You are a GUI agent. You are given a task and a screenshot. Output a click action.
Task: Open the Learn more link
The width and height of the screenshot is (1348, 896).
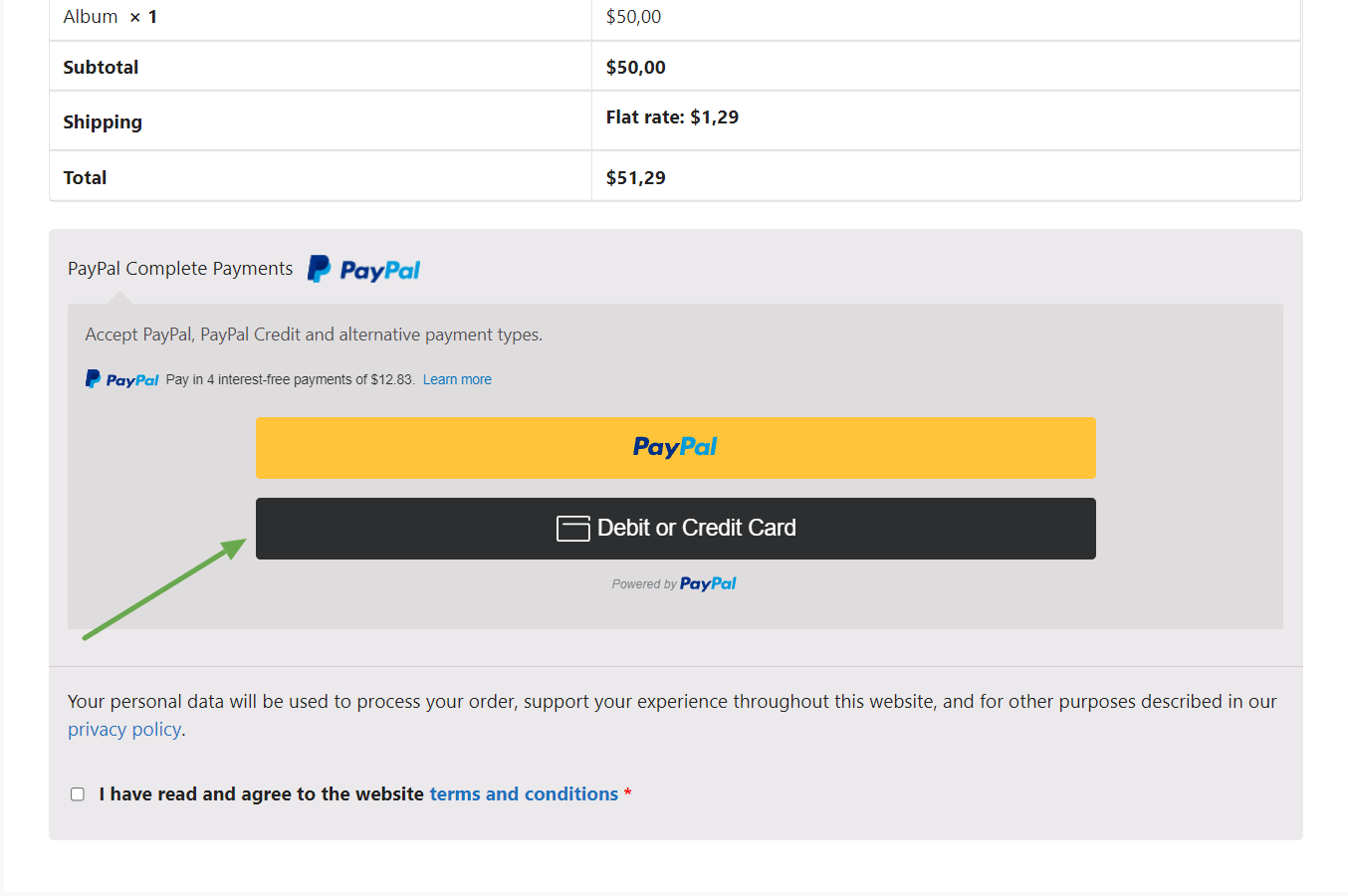[457, 378]
